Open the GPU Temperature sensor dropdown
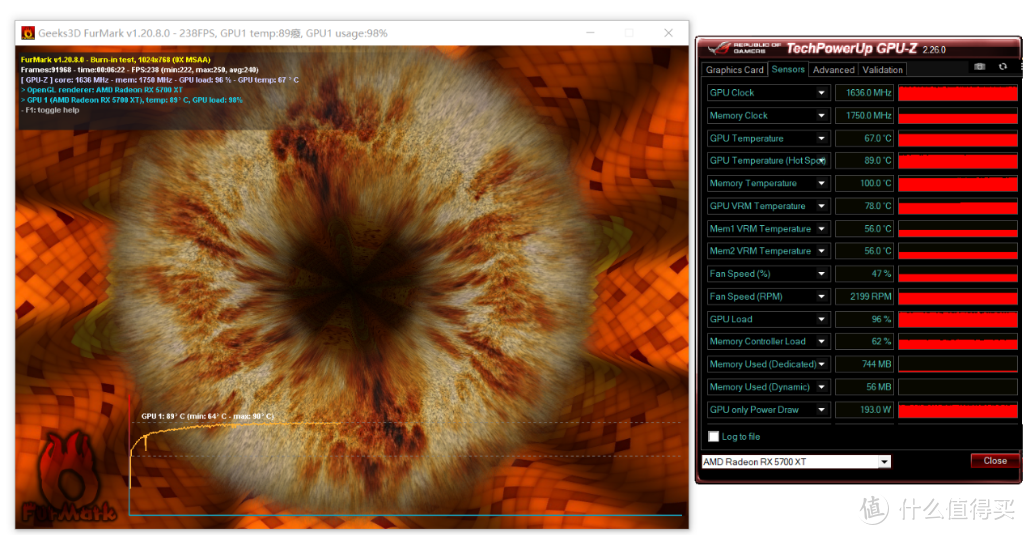Screen dimensions: 1026x535 pyautogui.click(x=821, y=138)
